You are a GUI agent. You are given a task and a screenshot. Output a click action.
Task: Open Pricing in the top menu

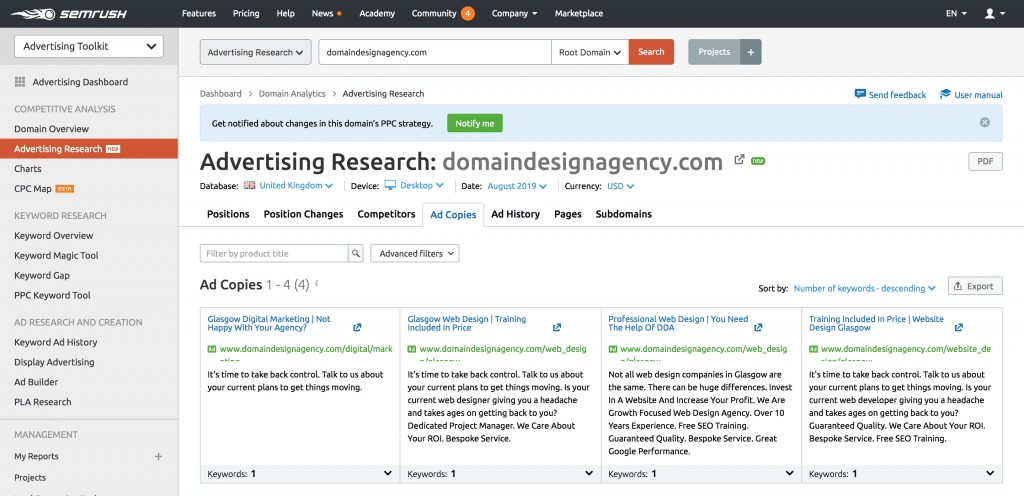pyautogui.click(x=246, y=13)
